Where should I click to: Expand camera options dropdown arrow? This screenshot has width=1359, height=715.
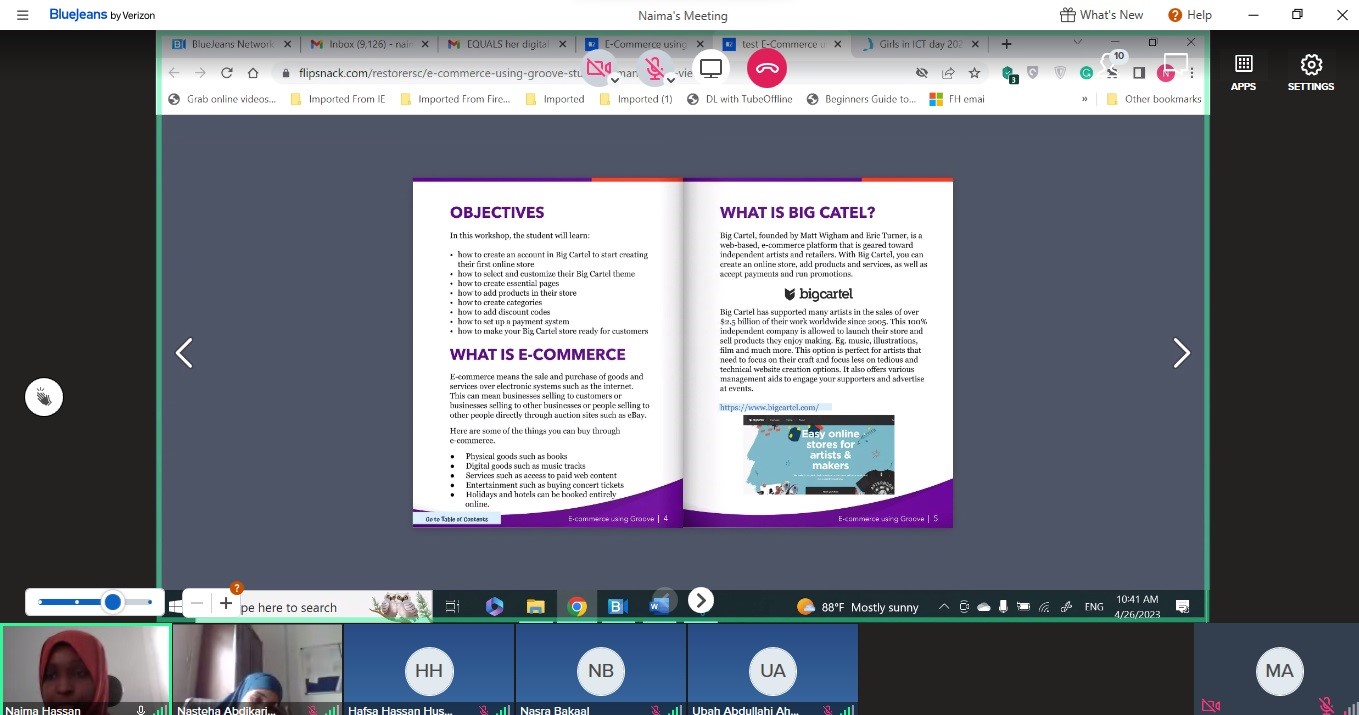[x=616, y=80]
